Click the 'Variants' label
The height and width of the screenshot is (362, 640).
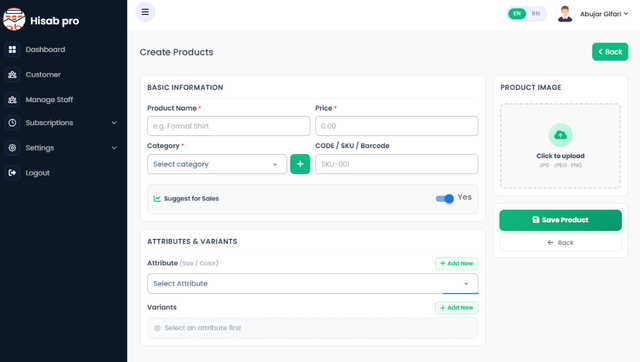[162, 307]
